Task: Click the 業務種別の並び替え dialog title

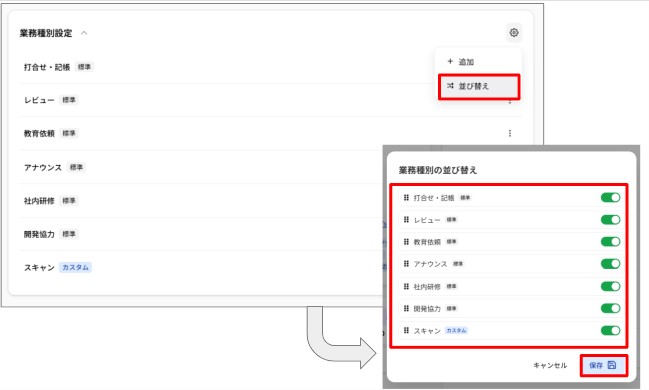Action: tap(438, 170)
